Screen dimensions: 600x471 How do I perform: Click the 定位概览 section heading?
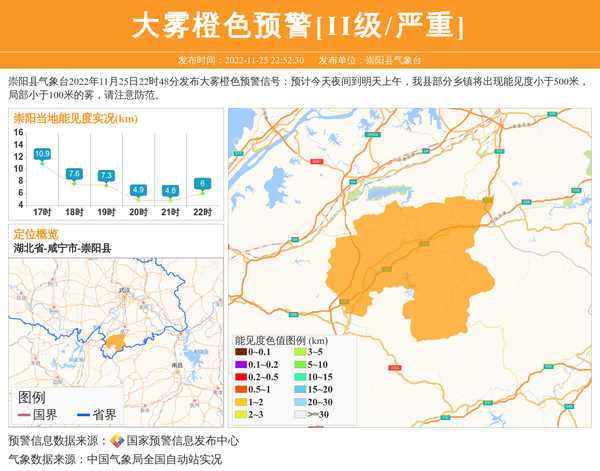[x=36, y=234]
